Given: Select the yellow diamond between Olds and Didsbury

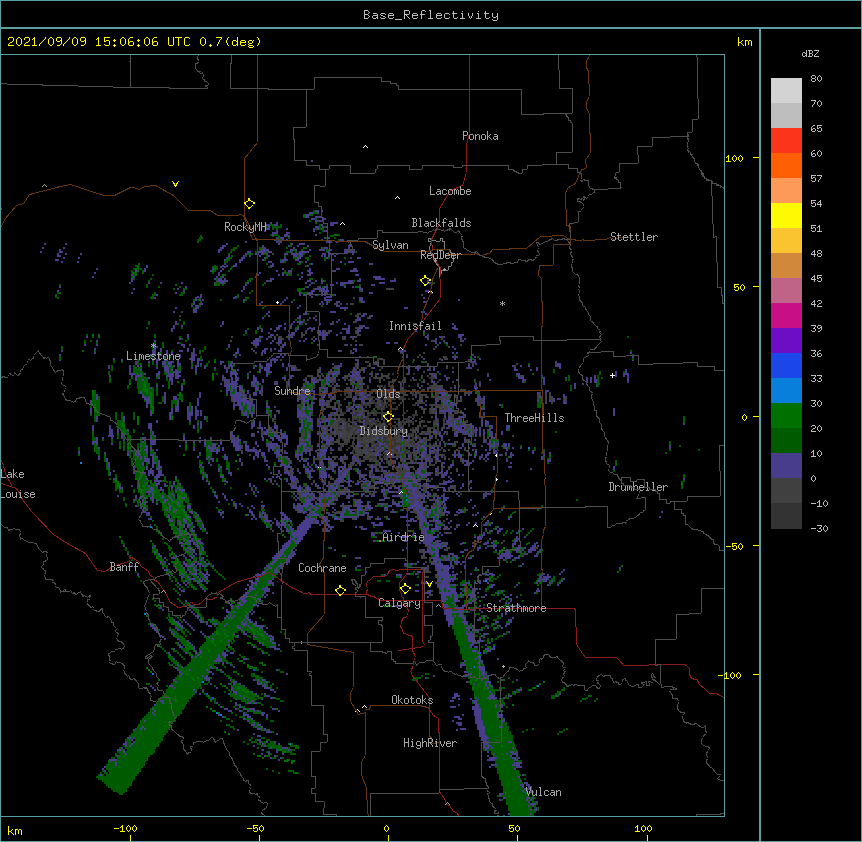Looking at the screenshot, I should [x=388, y=417].
